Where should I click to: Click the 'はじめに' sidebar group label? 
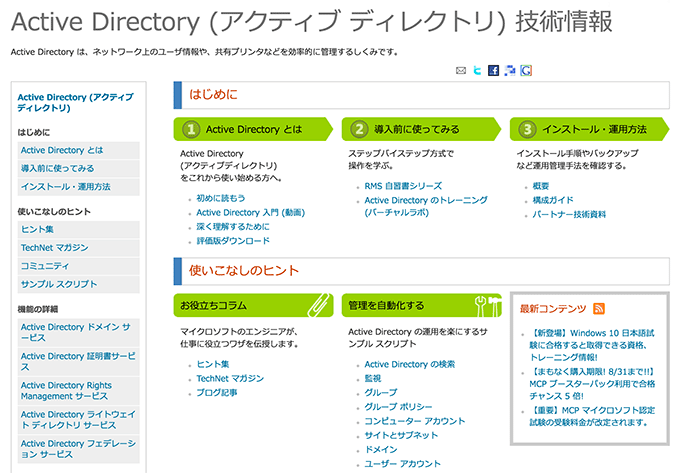[x=34, y=132]
